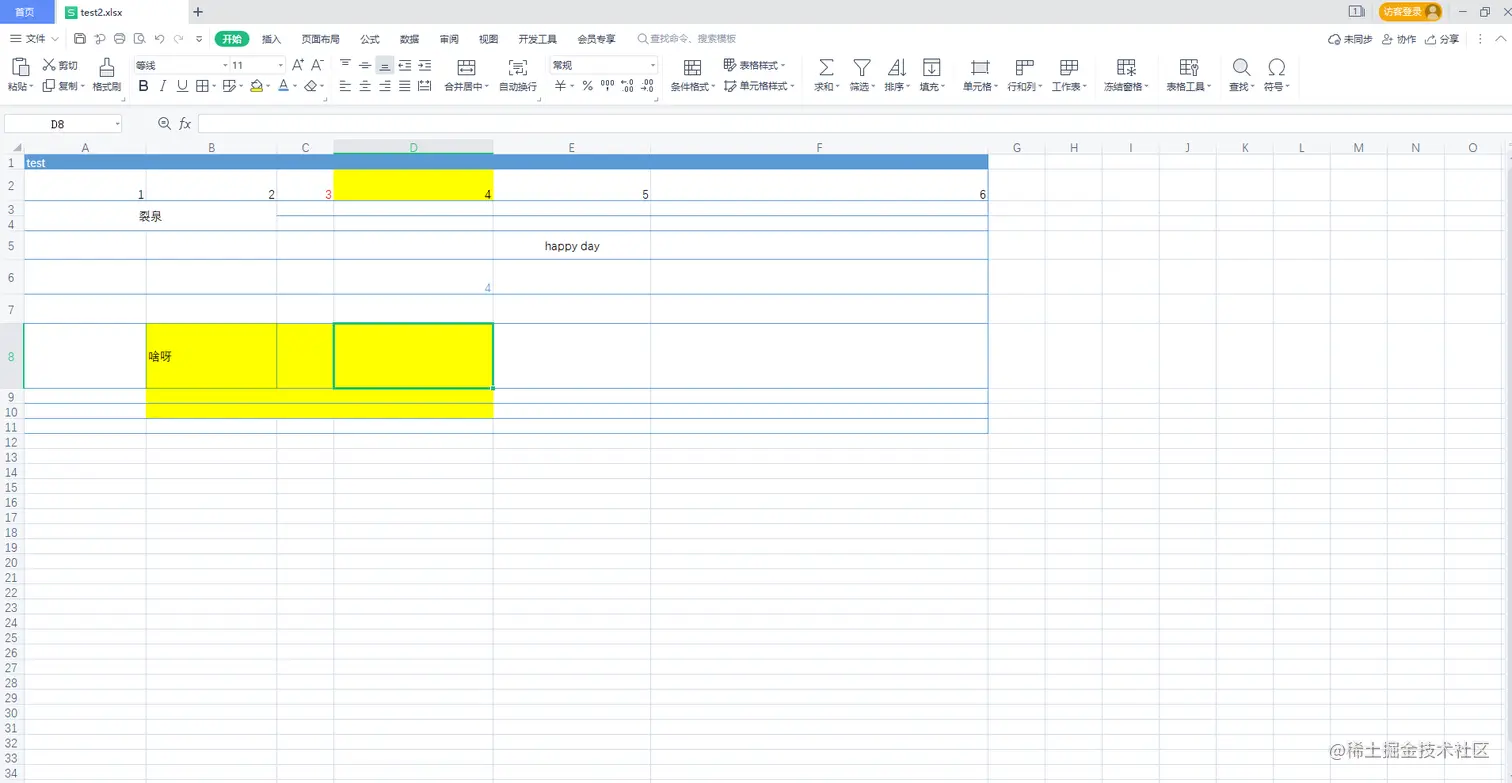Open Print Preview from quick access bar

pyautogui.click(x=140, y=39)
